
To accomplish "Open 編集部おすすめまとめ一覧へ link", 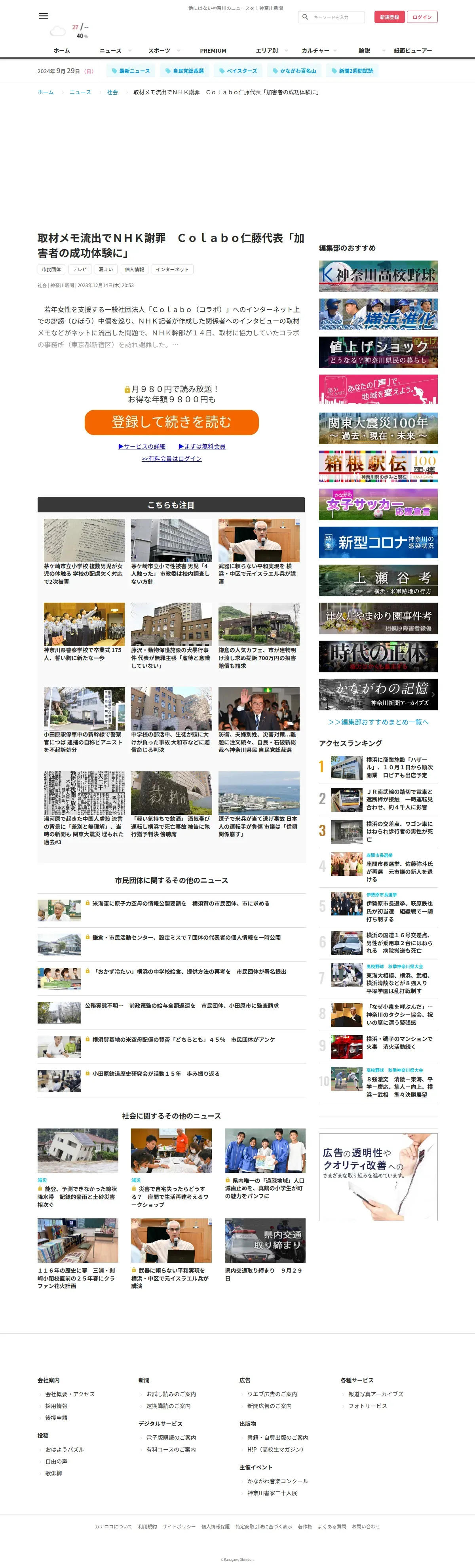I will click(x=378, y=722).
